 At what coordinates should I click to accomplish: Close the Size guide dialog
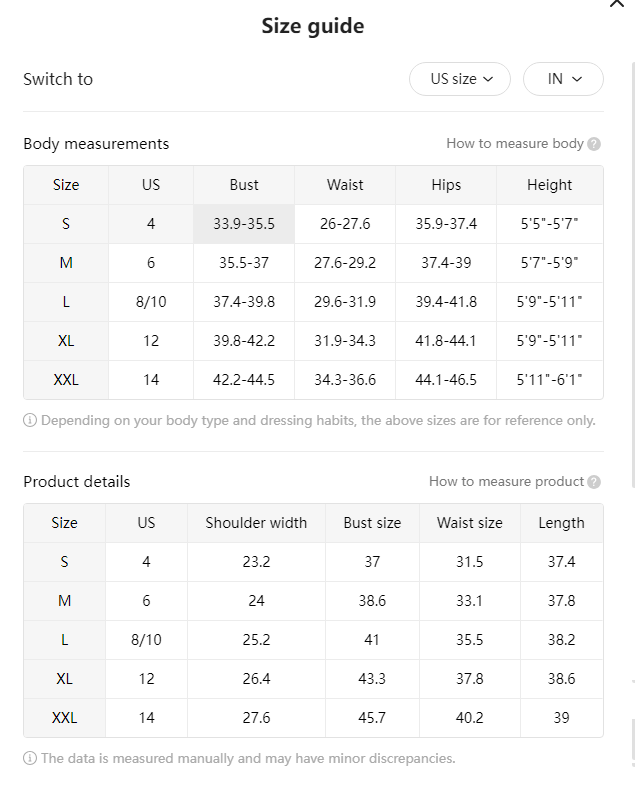tap(617, 3)
